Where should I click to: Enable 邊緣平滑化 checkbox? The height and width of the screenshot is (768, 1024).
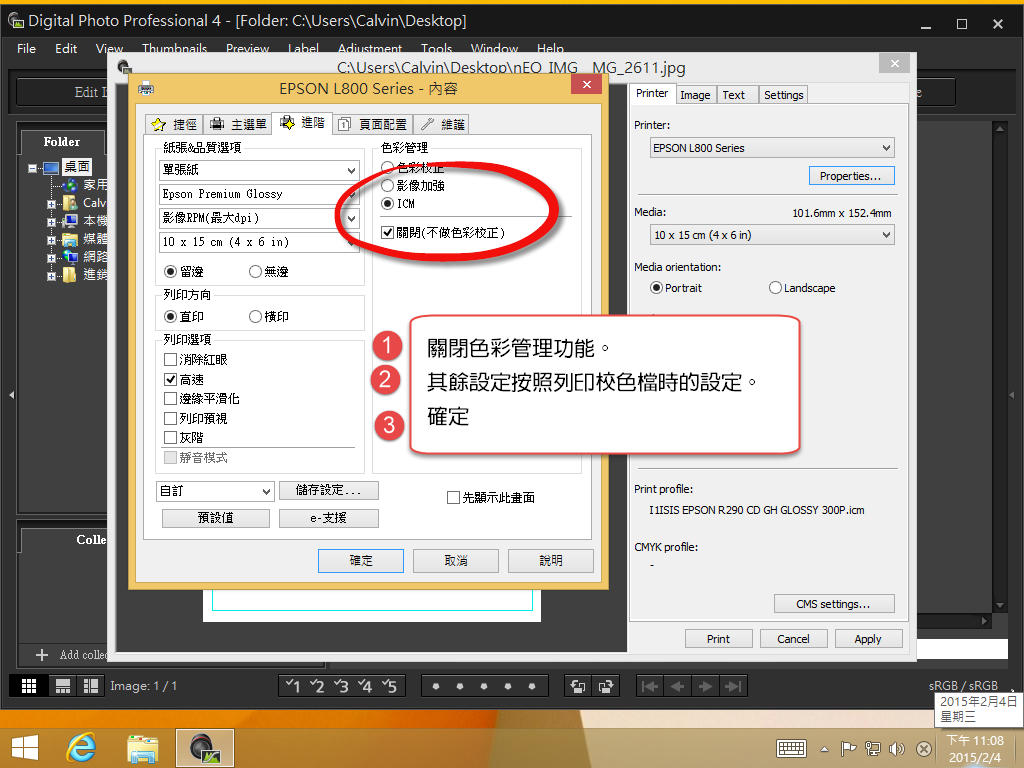coord(170,399)
